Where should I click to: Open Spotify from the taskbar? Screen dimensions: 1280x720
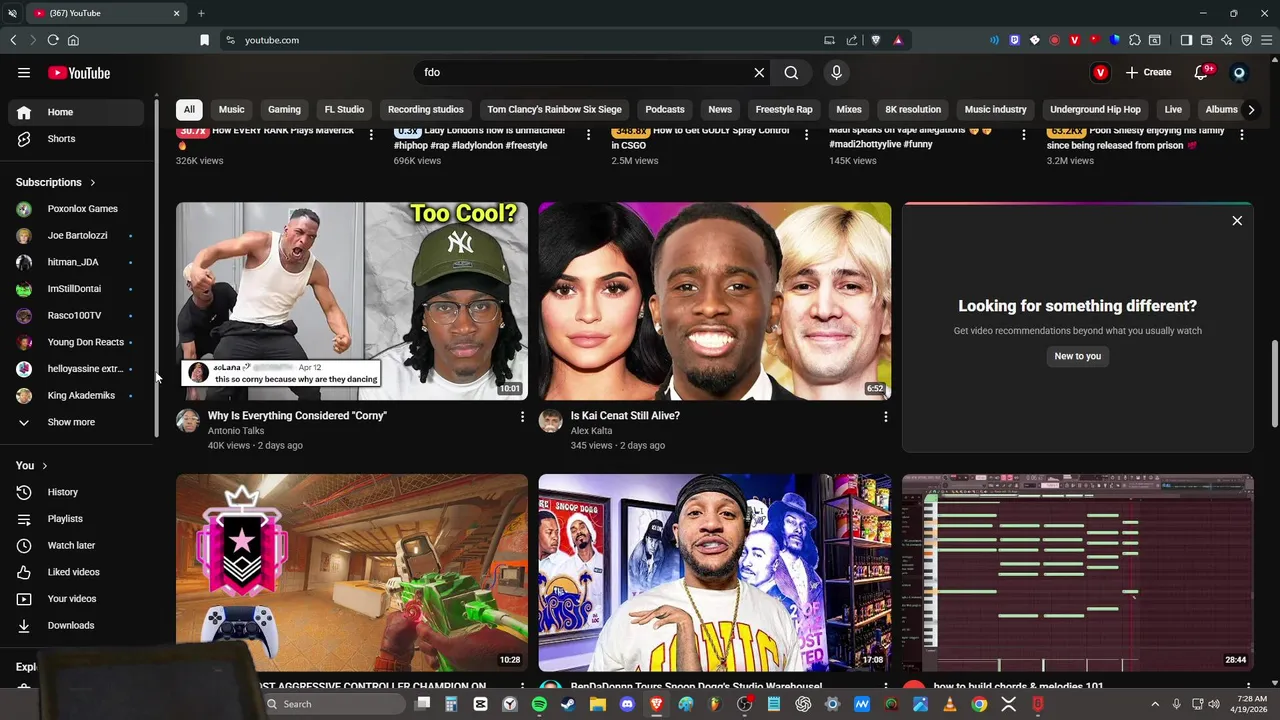tap(539, 704)
